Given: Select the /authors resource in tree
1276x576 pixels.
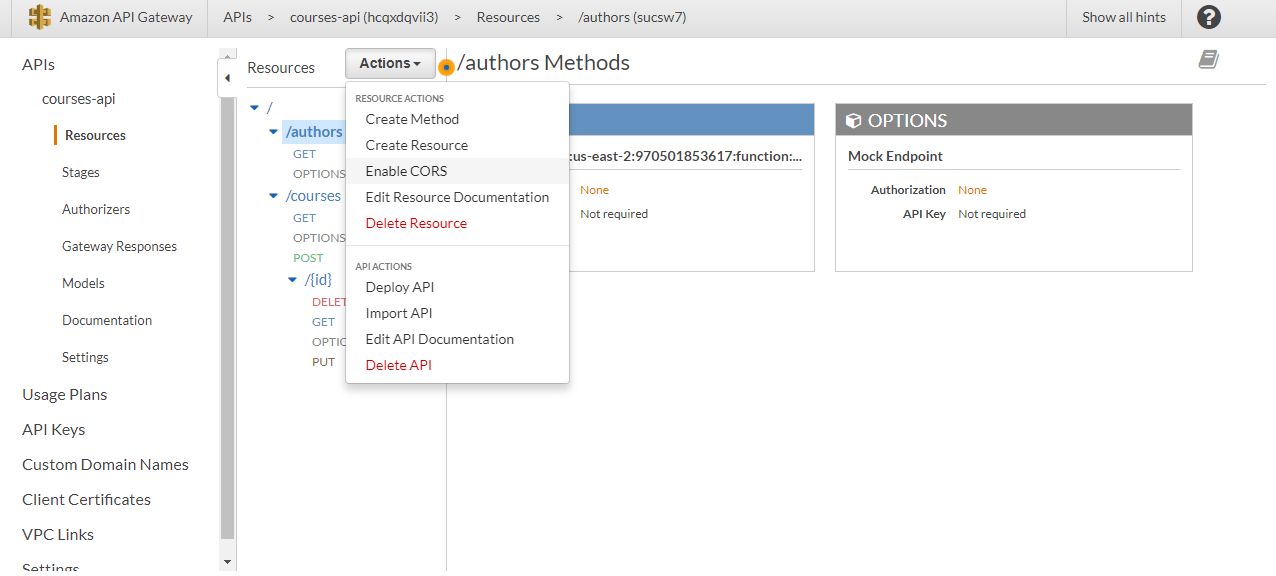Looking at the screenshot, I should pos(314,132).
